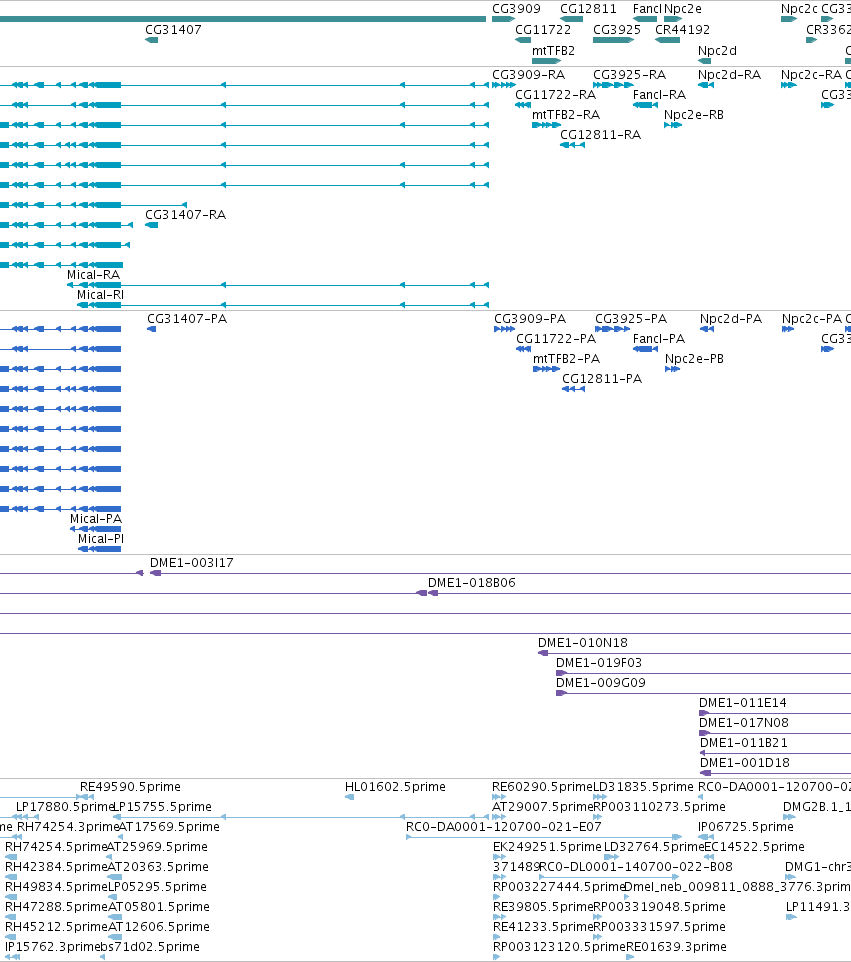Open the RE01639.3prime EST label
851x962 pixels.
(676, 947)
